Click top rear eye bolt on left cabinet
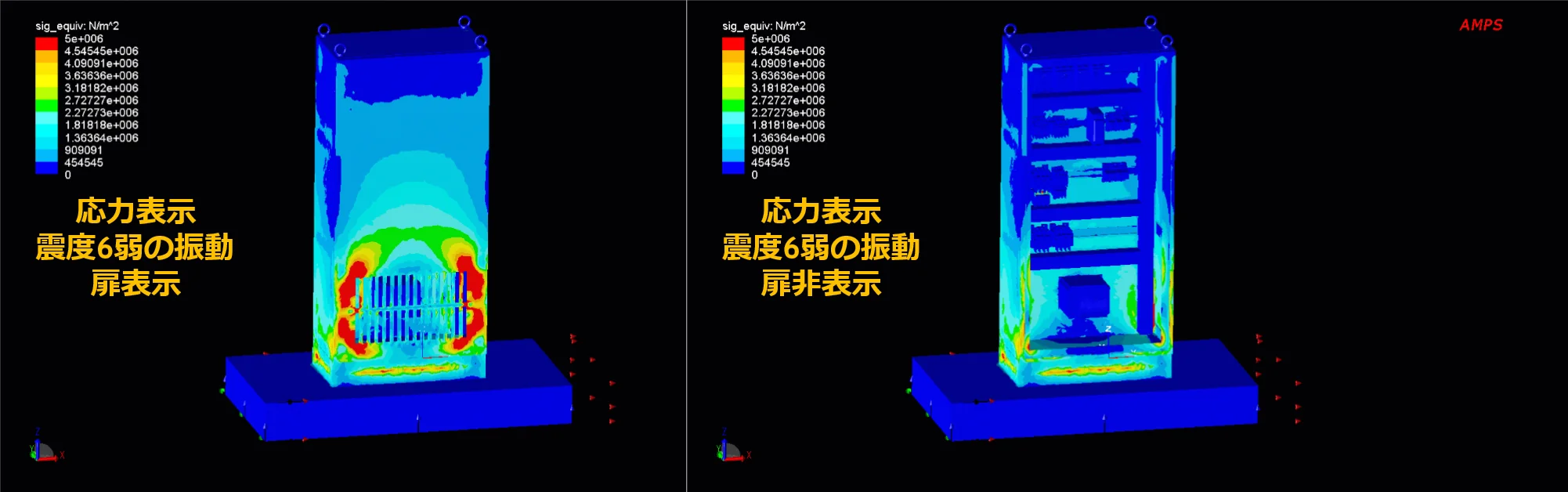 [x=464, y=22]
